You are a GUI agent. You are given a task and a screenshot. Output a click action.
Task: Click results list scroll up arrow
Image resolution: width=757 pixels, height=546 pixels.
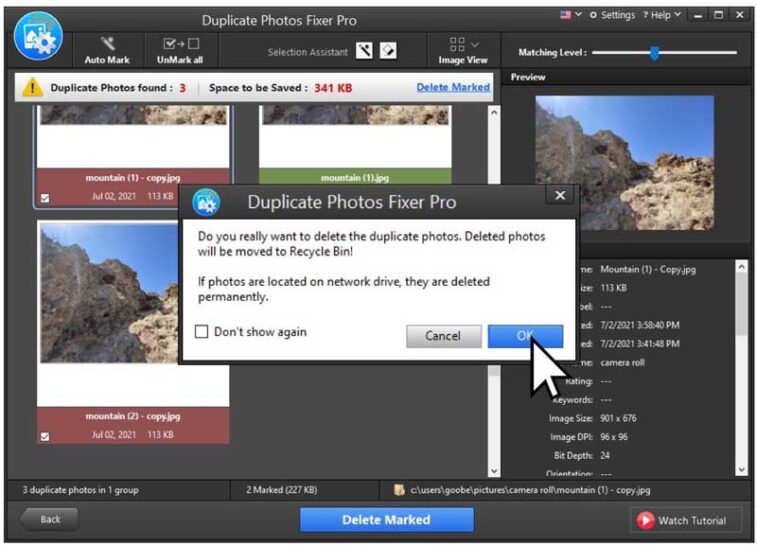point(494,112)
